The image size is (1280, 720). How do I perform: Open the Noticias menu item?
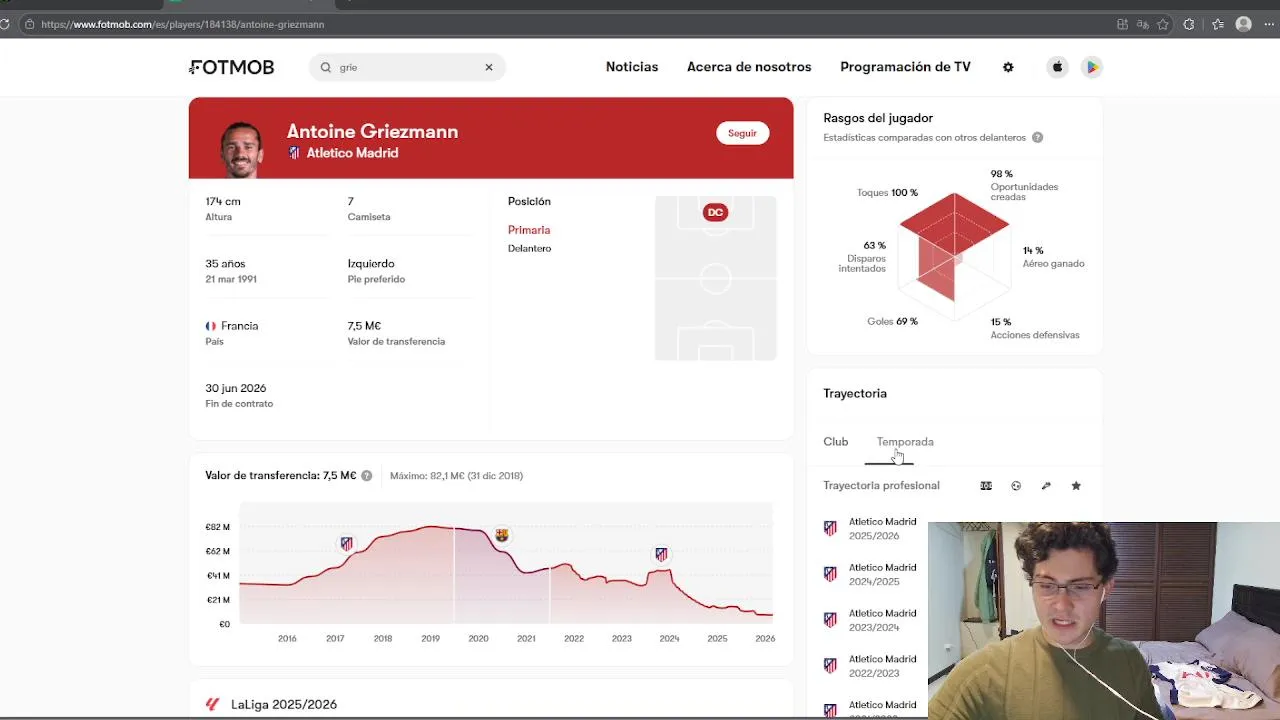coord(632,67)
